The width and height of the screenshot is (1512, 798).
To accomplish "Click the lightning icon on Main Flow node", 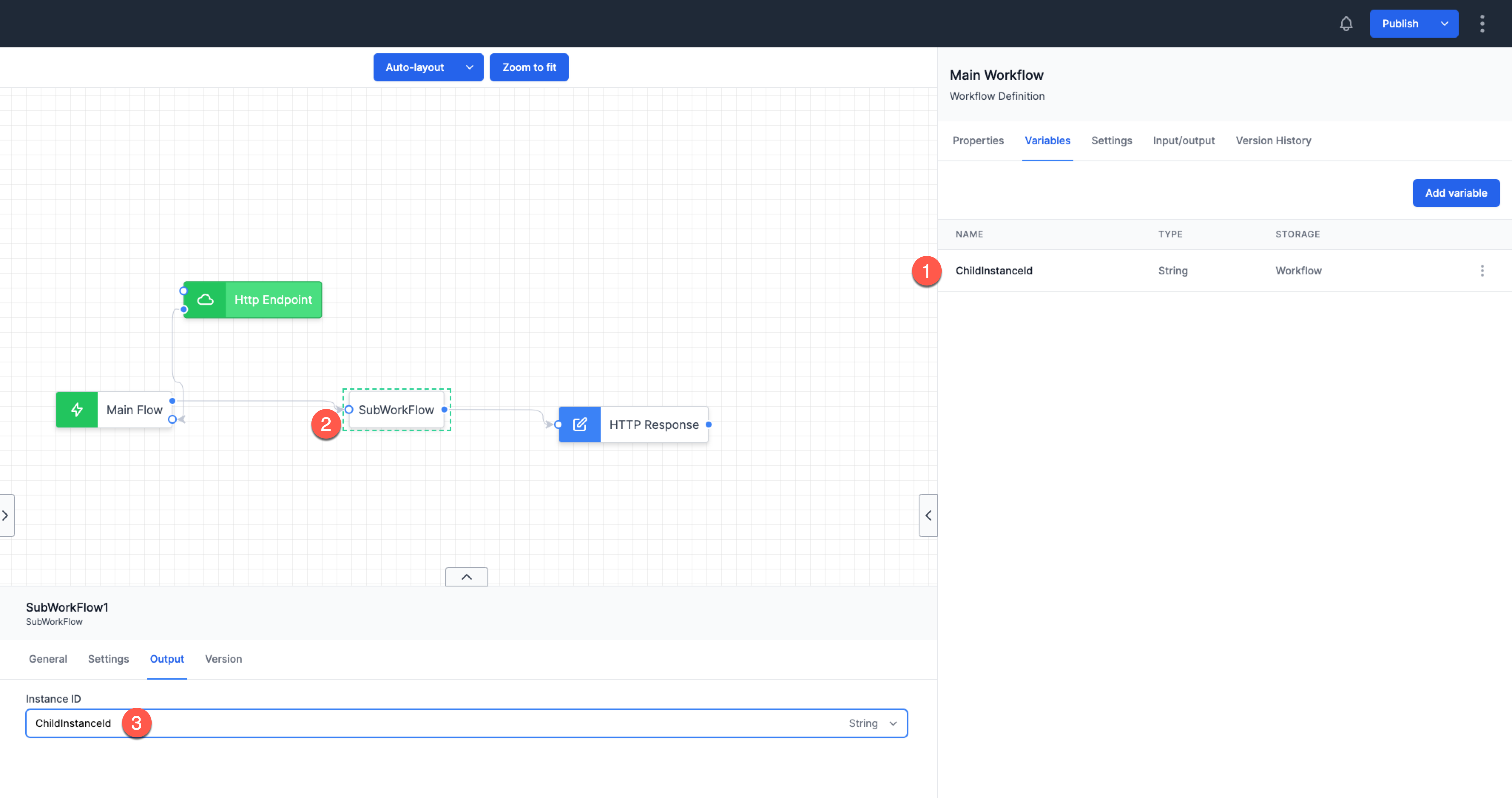I will pos(76,410).
